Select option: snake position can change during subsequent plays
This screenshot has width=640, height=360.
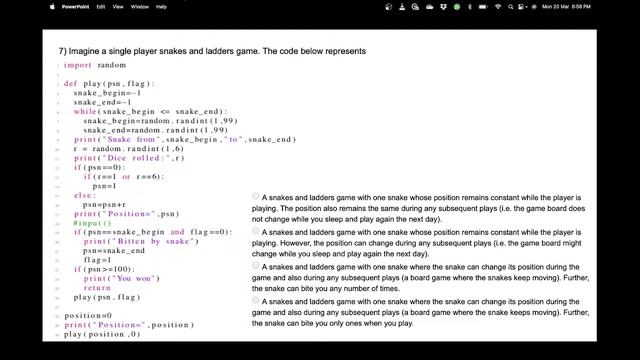[256, 231]
